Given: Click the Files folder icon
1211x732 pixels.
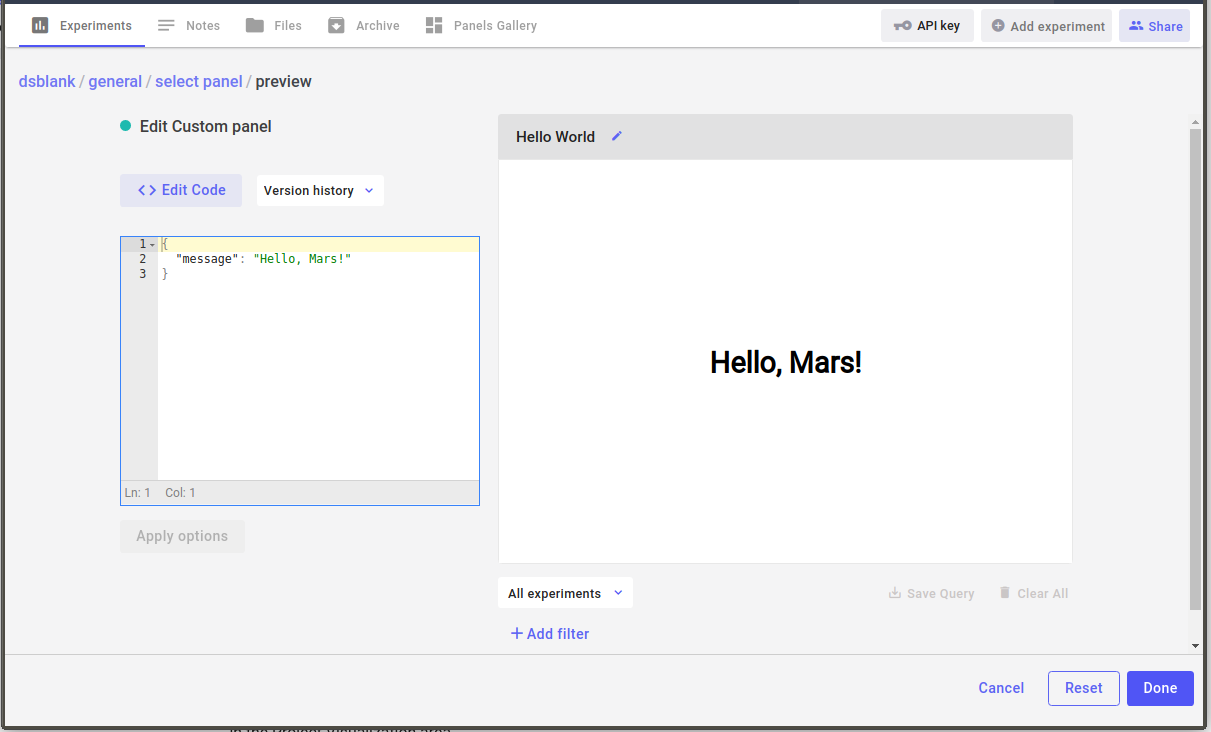Looking at the screenshot, I should [255, 26].
